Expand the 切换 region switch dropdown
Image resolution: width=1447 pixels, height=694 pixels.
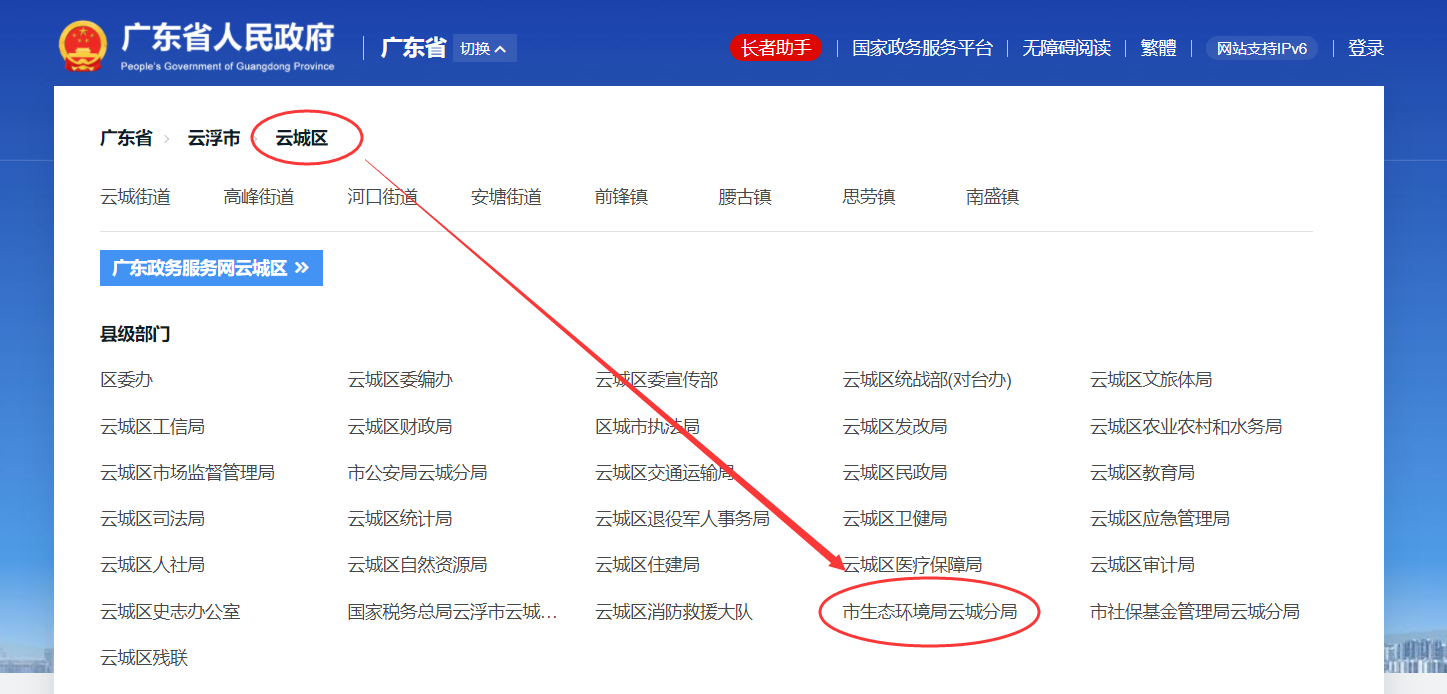pos(484,48)
